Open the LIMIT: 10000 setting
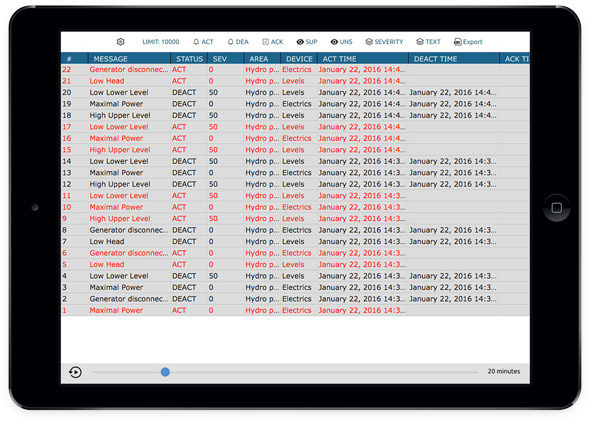This screenshot has height=422, width=590. (161, 42)
